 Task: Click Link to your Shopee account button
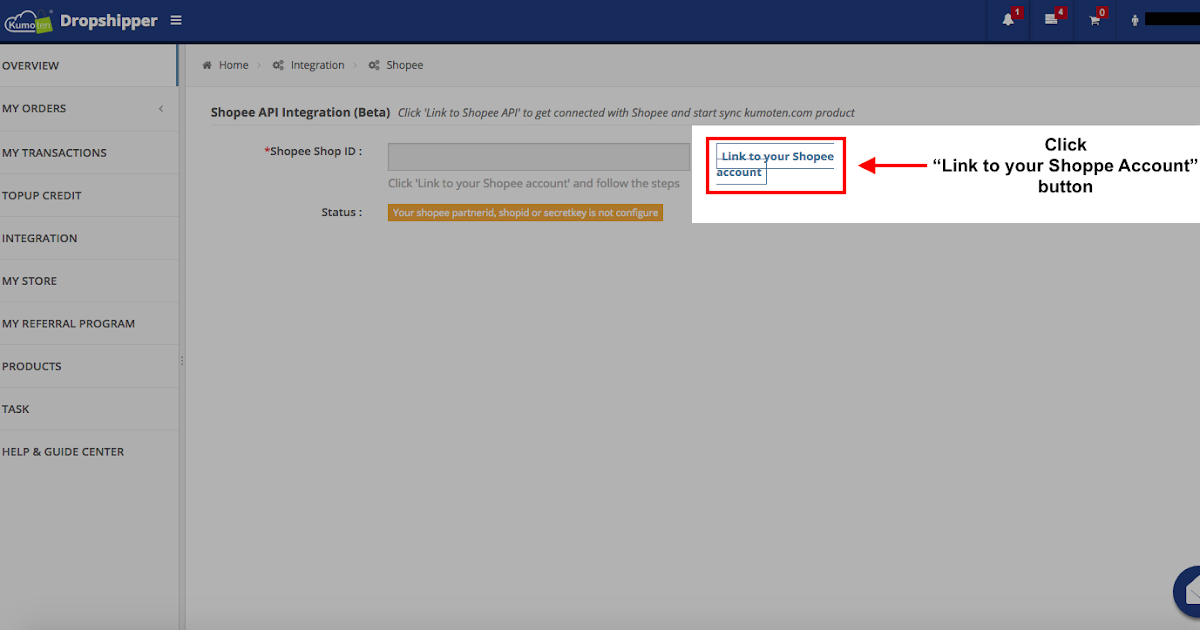pyautogui.click(x=775, y=164)
